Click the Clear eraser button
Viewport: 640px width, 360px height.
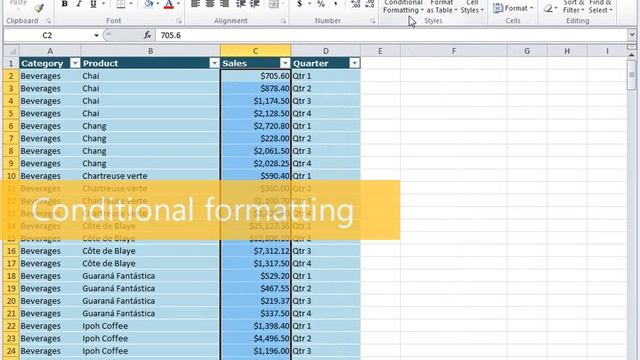549,8
